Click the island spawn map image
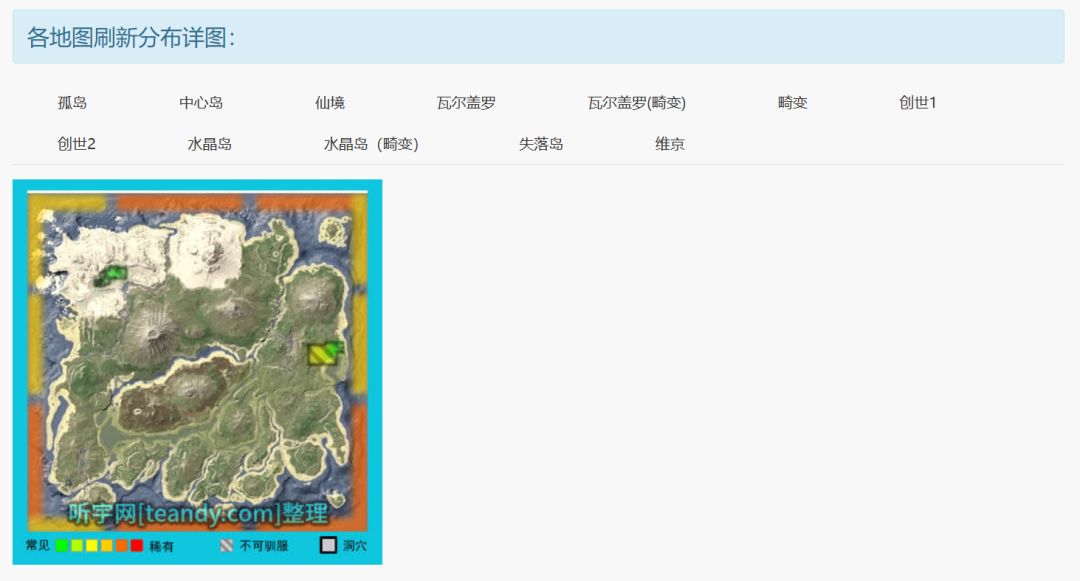This screenshot has width=1080, height=581. click(198, 372)
